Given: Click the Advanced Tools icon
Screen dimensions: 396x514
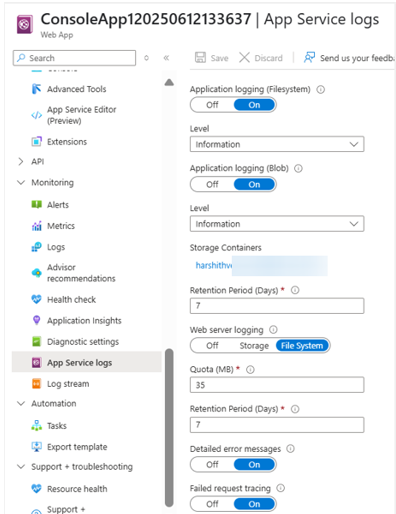Looking at the screenshot, I should (36, 89).
